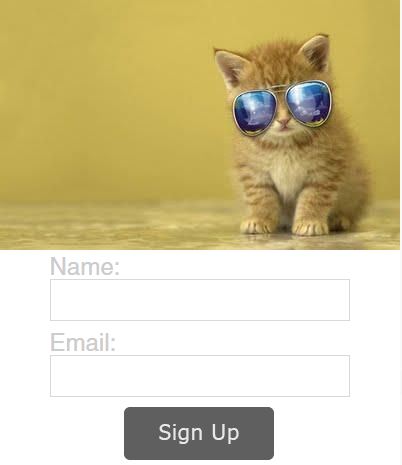Click the Sign Up button
This screenshot has height=465, width=402.
click(199, 433)
